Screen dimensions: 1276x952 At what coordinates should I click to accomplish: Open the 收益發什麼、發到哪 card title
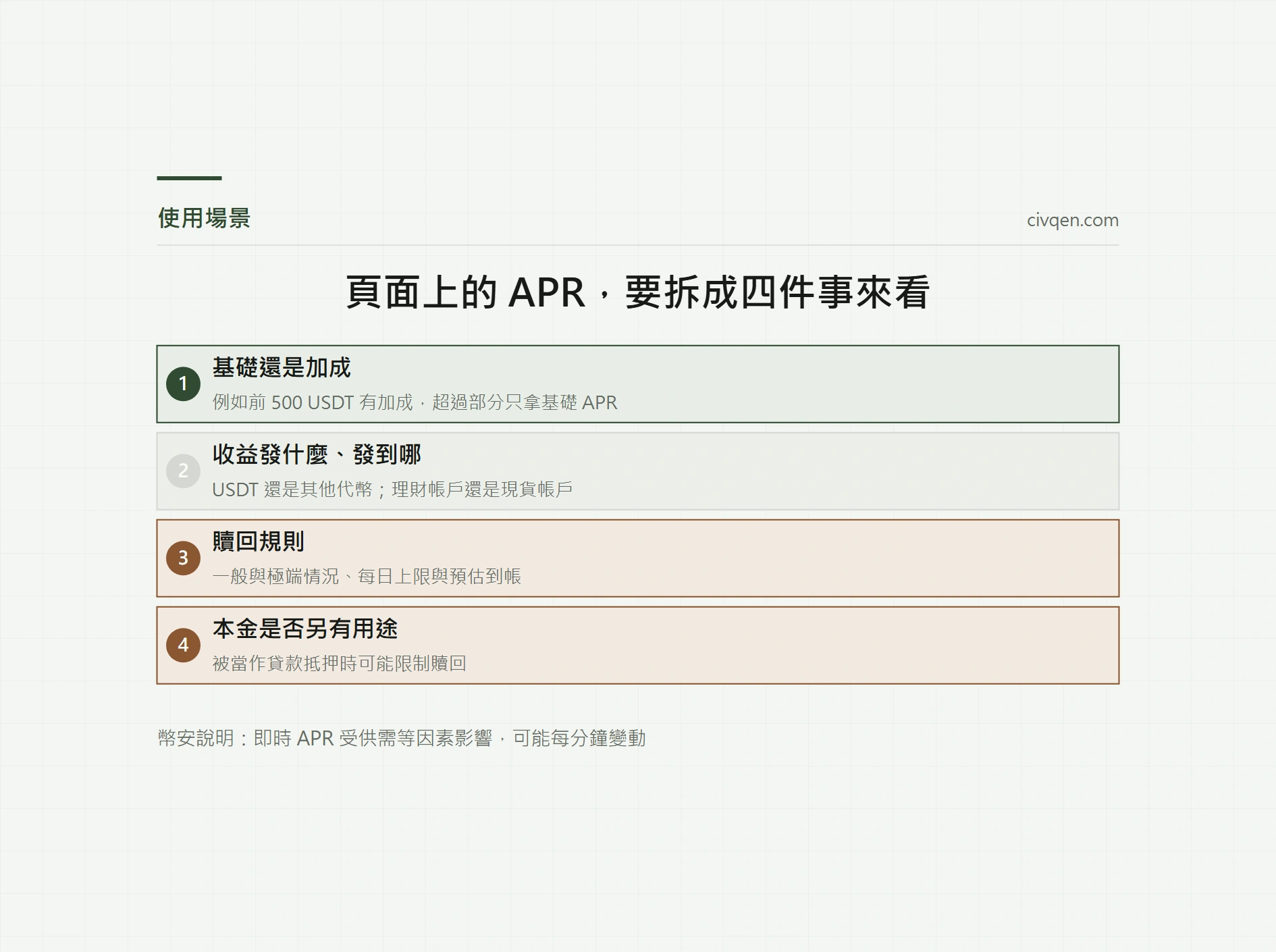317,455
